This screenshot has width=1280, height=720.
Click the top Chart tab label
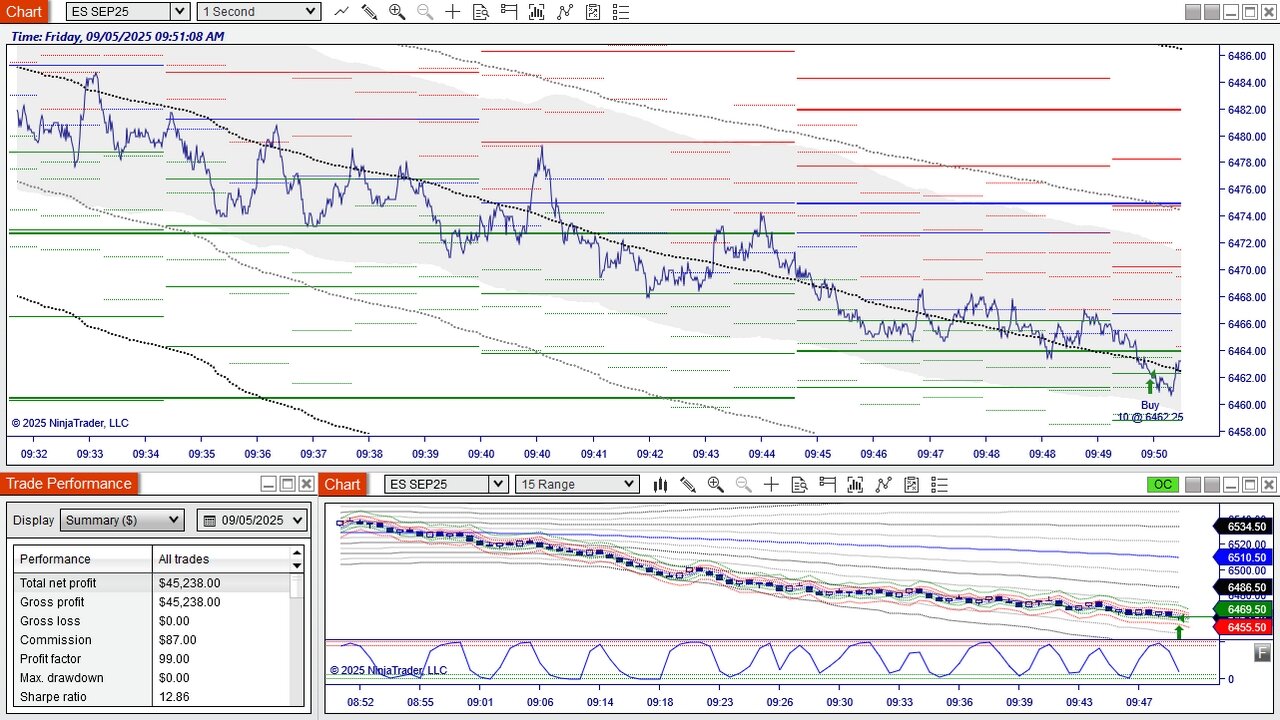[x=23, y=12]
